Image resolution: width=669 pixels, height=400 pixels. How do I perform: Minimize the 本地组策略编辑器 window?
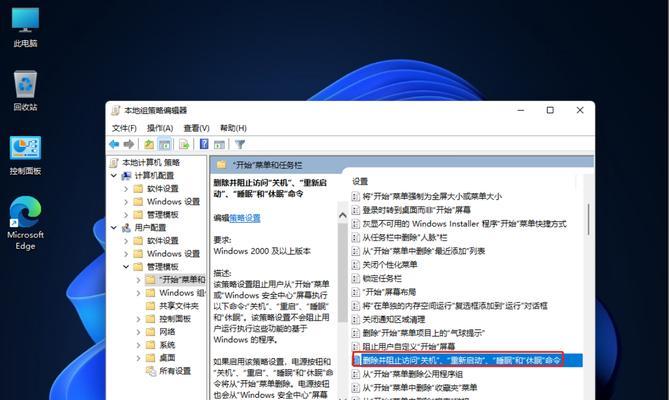521,110
